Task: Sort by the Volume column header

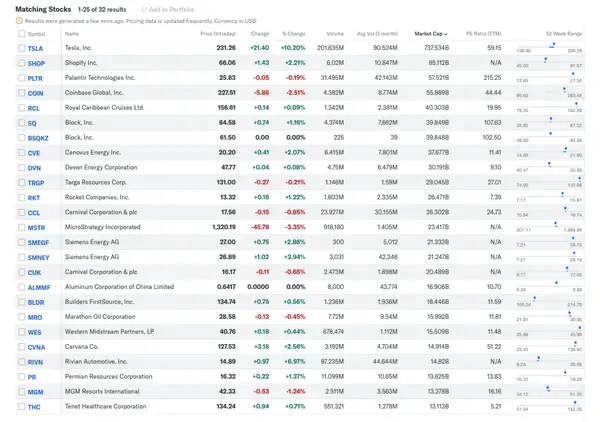Action: (335, 34)
